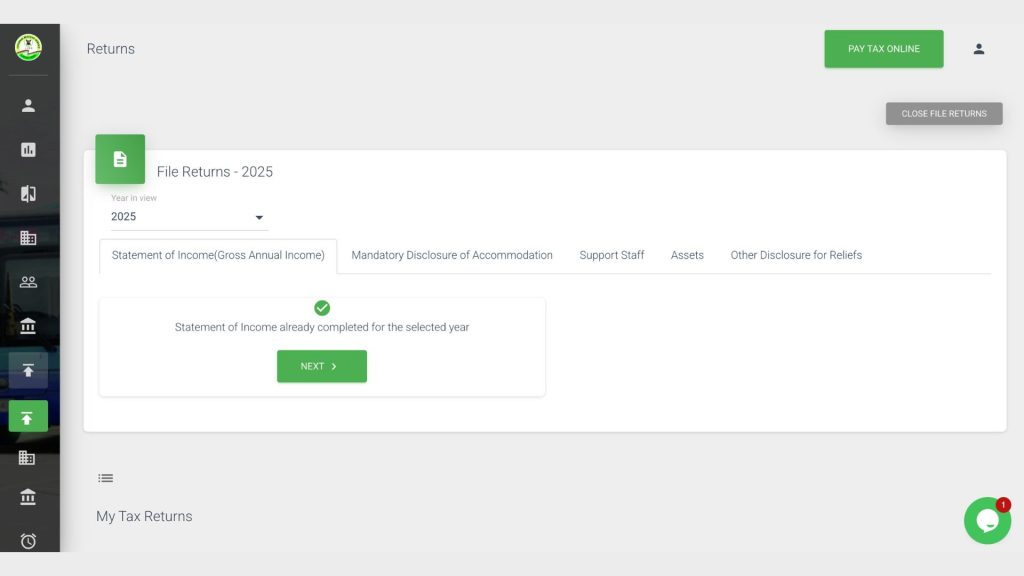Select the statistics chart icon in the sidebar
Image resolution: width=1024 pixels, height=576 pixels.
coord(28,149)
